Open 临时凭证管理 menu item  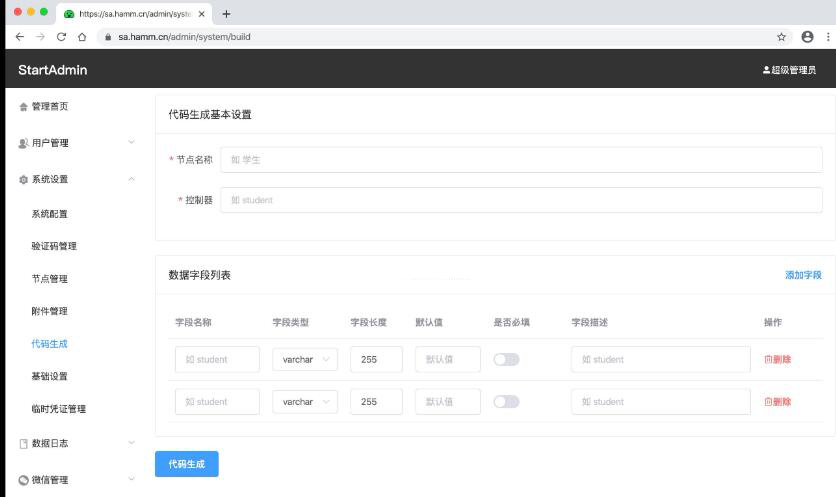tap(59, 408)
